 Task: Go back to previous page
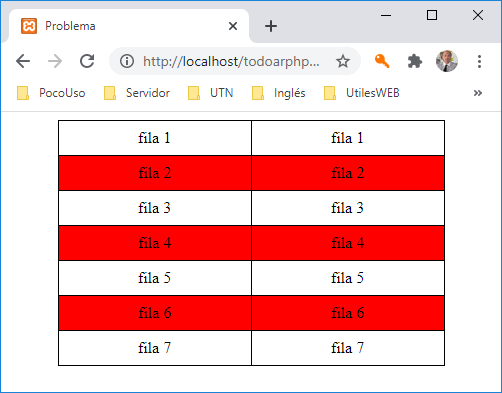[23, 61]
